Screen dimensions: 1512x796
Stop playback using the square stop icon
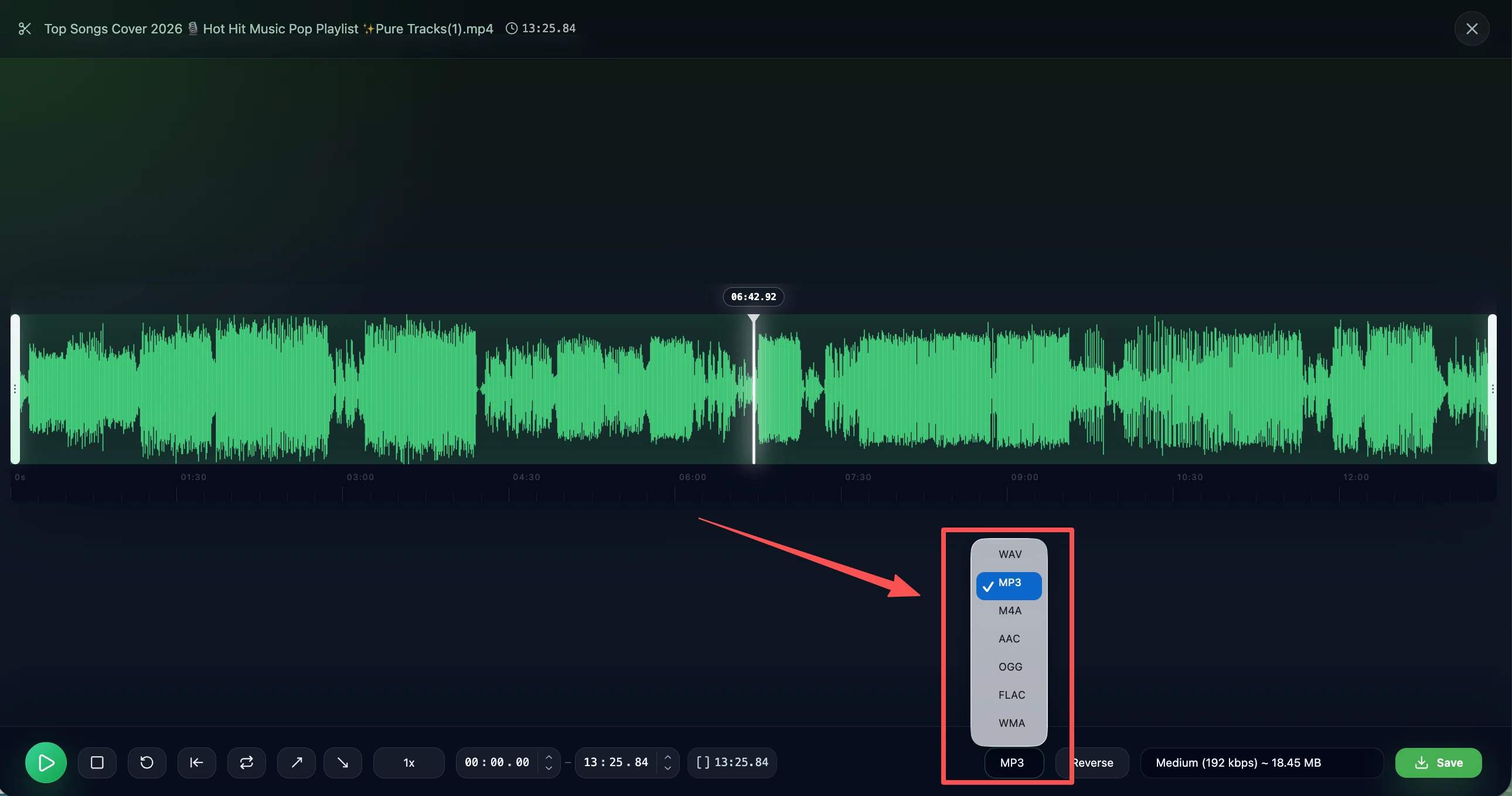point(97,763)
